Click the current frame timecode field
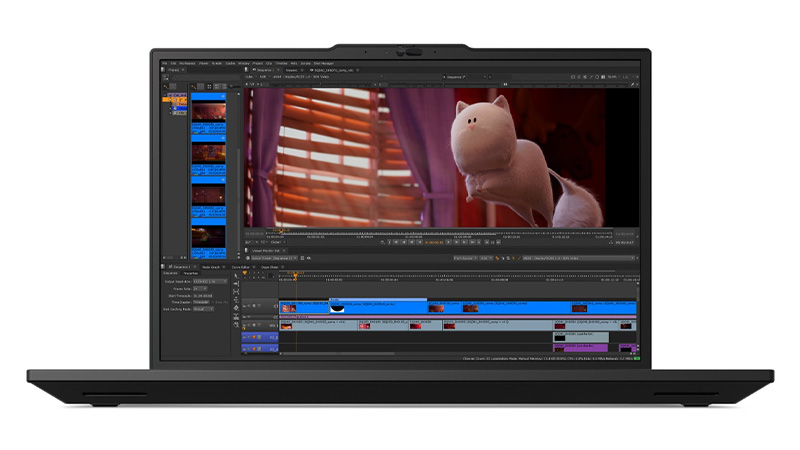 coord(434,242)
